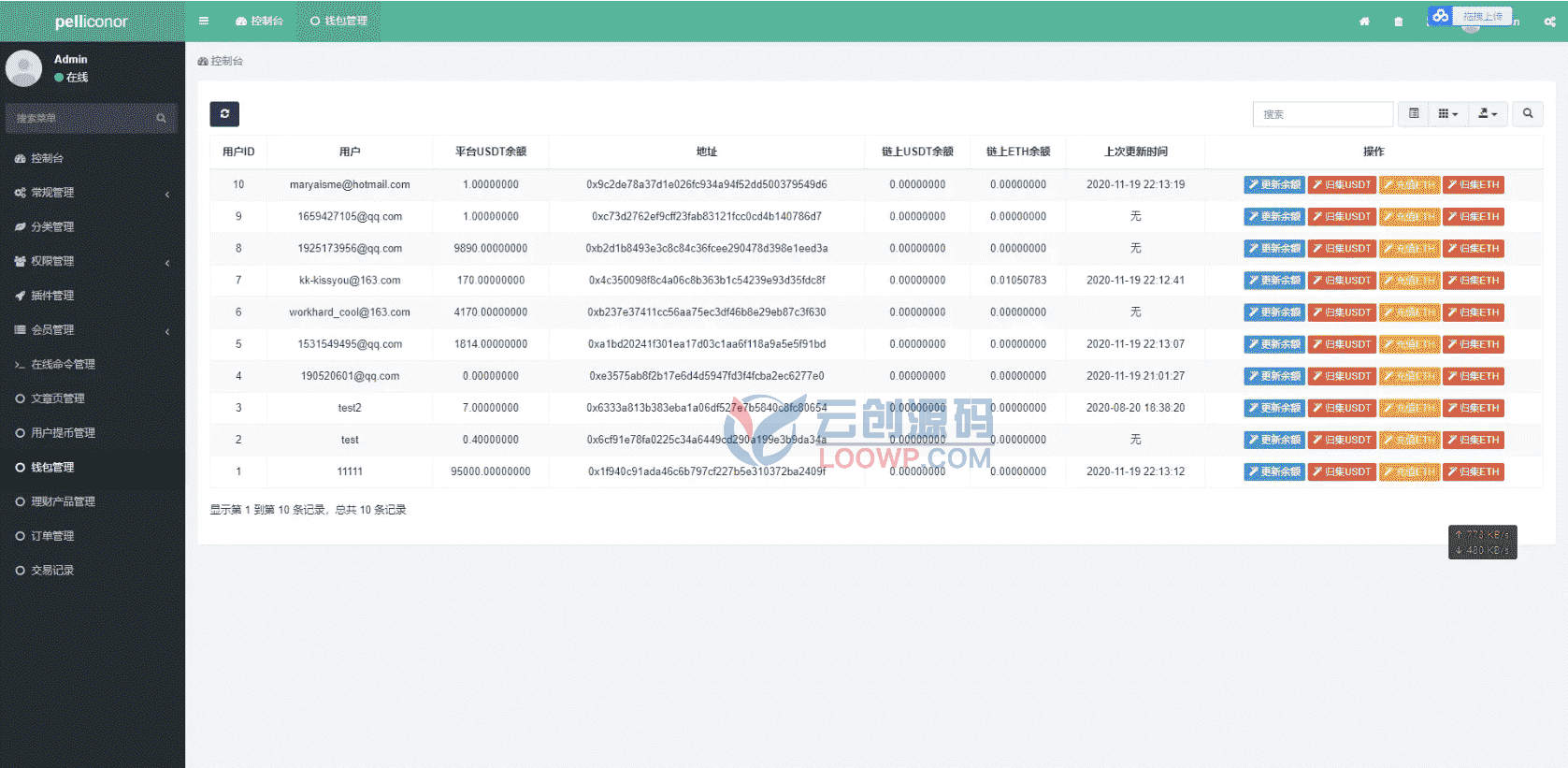Viewport: 1568px width, 768px height.
Task: Select email cell kk-kissyou@163.com
Action: (x=350, y=280)
